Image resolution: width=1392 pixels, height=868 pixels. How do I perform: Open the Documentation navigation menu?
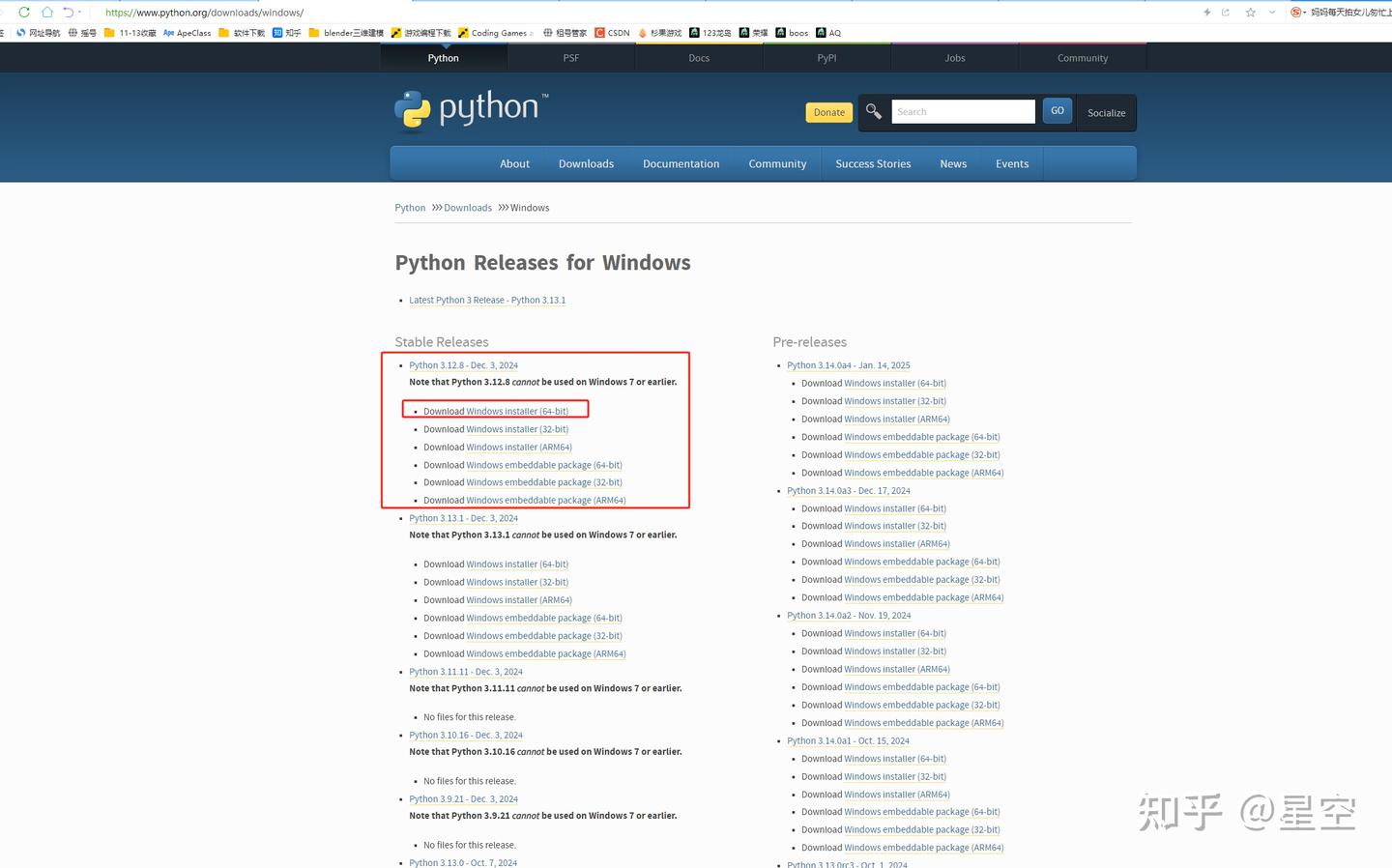click(x=681, y=163)
